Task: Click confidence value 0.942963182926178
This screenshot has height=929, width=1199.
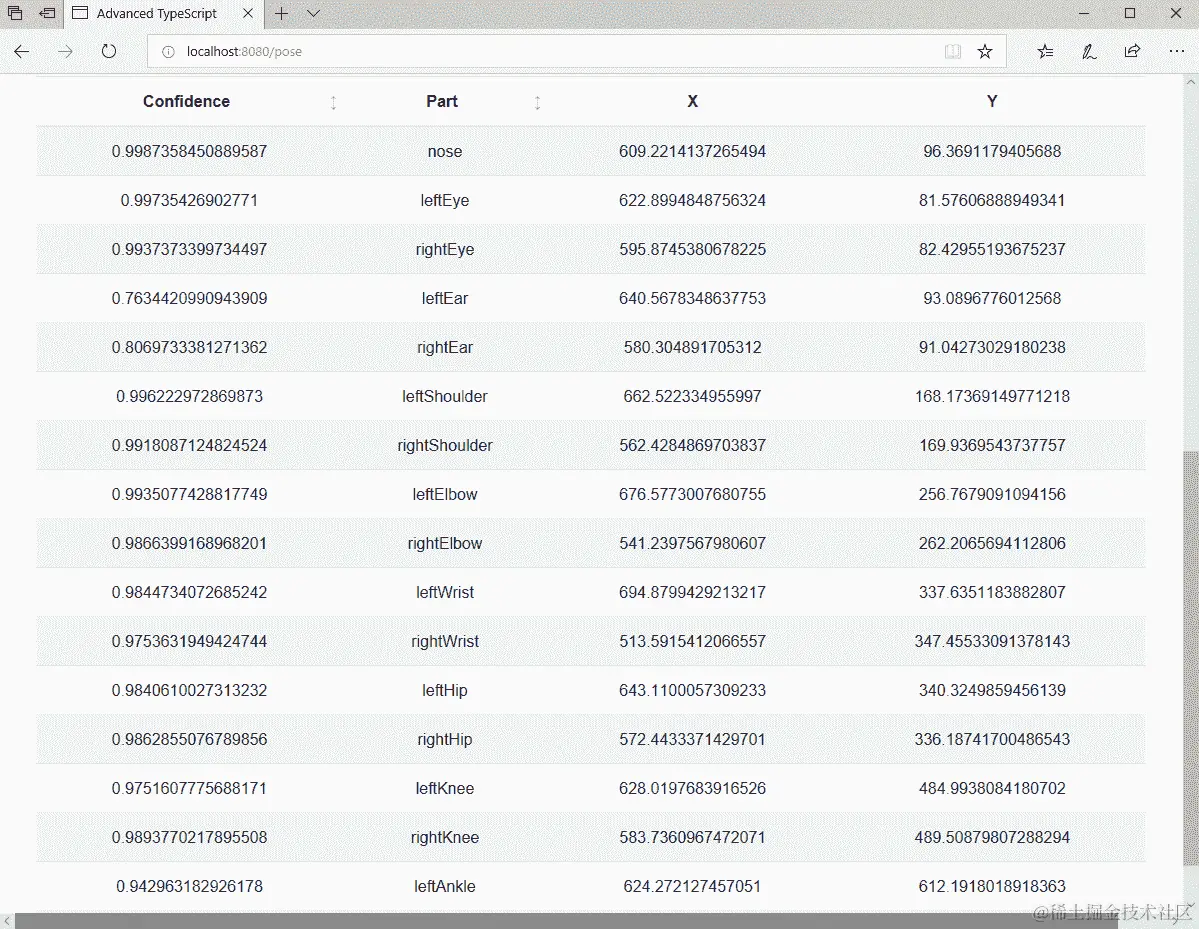Action: (189, 885)
